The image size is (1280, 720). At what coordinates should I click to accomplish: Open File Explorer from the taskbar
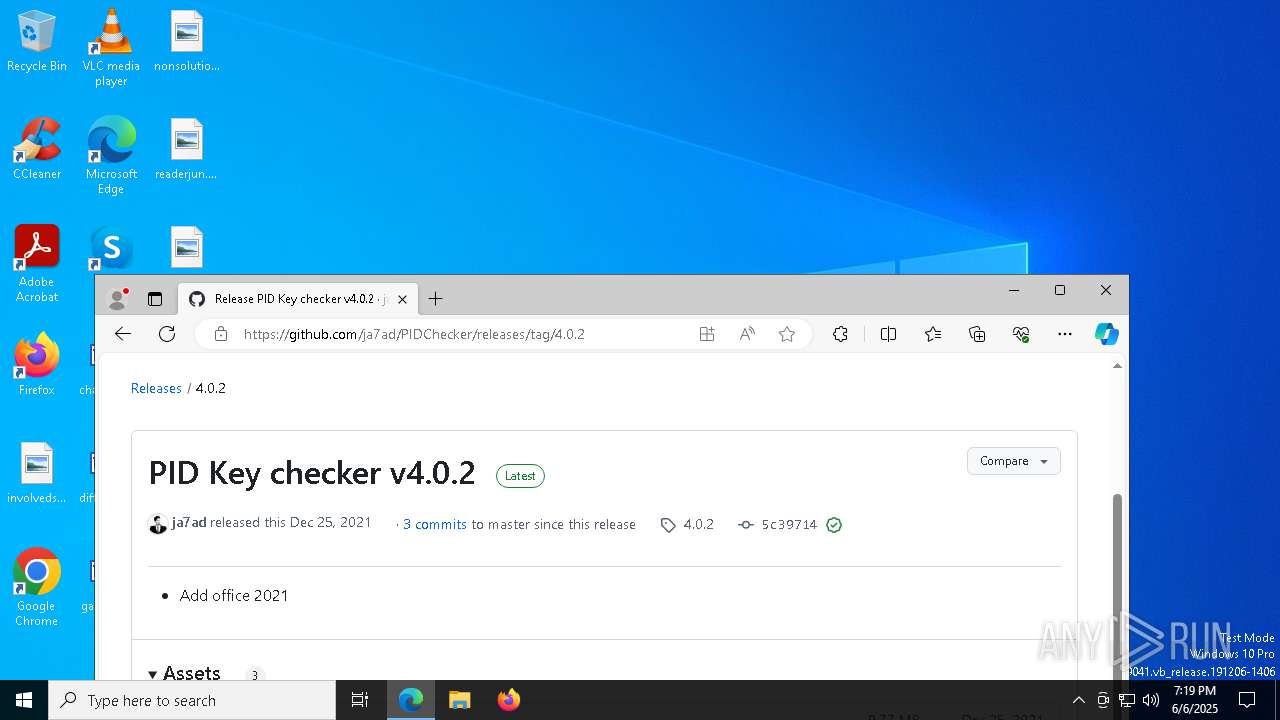(x=459, y=700)
